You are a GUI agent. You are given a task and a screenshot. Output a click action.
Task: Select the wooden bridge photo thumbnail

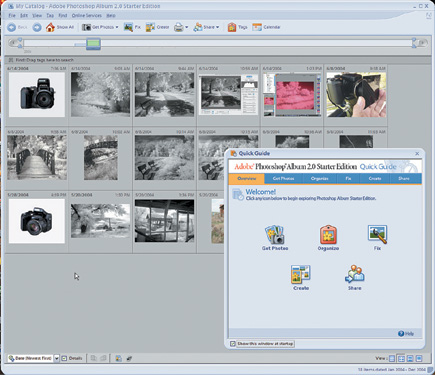coord(37,157)
